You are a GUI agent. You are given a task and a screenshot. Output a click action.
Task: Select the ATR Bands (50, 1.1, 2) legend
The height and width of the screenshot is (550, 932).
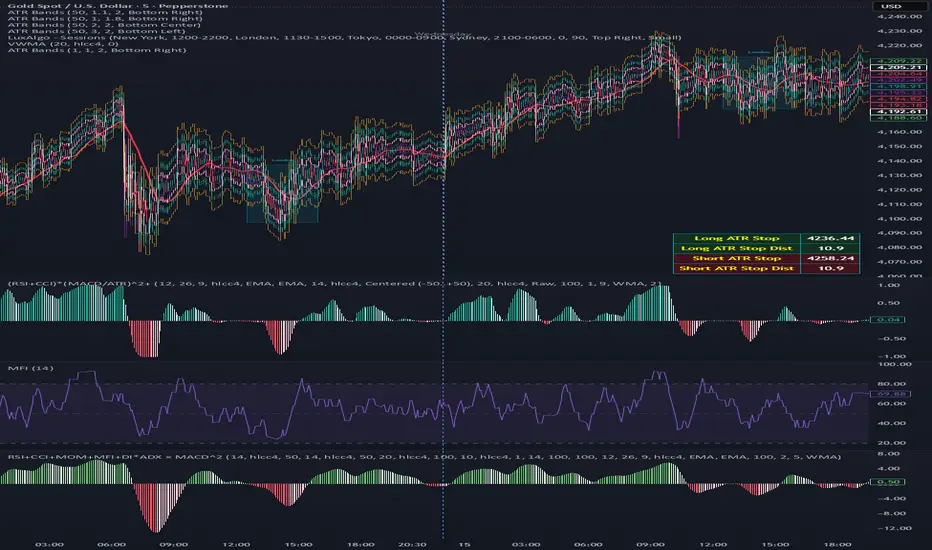point(105,12)
